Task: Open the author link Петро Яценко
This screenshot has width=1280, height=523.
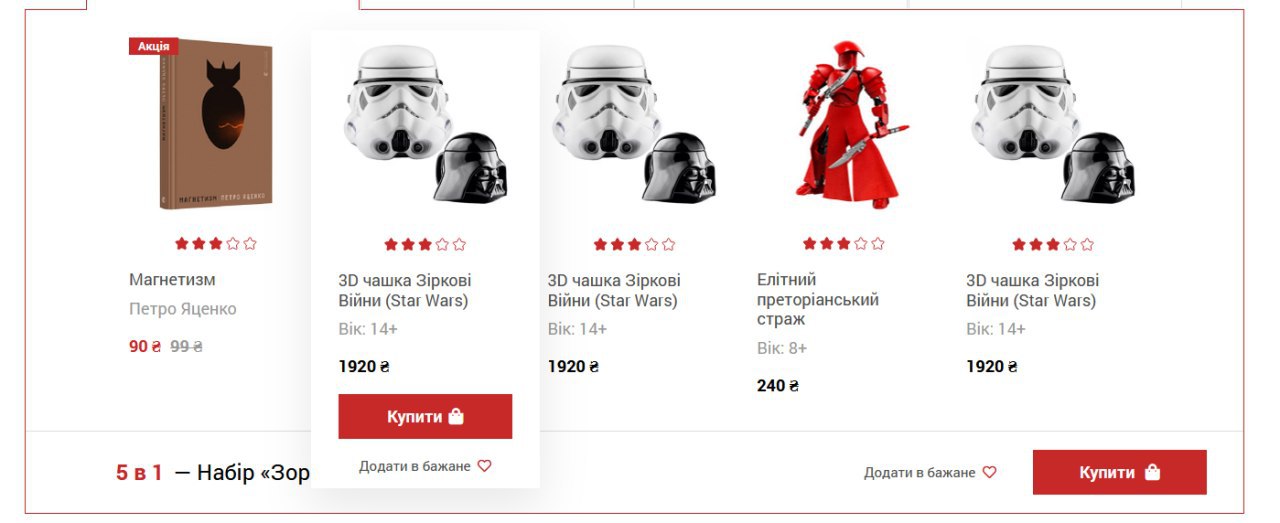Action: click(x=183, y=309)
